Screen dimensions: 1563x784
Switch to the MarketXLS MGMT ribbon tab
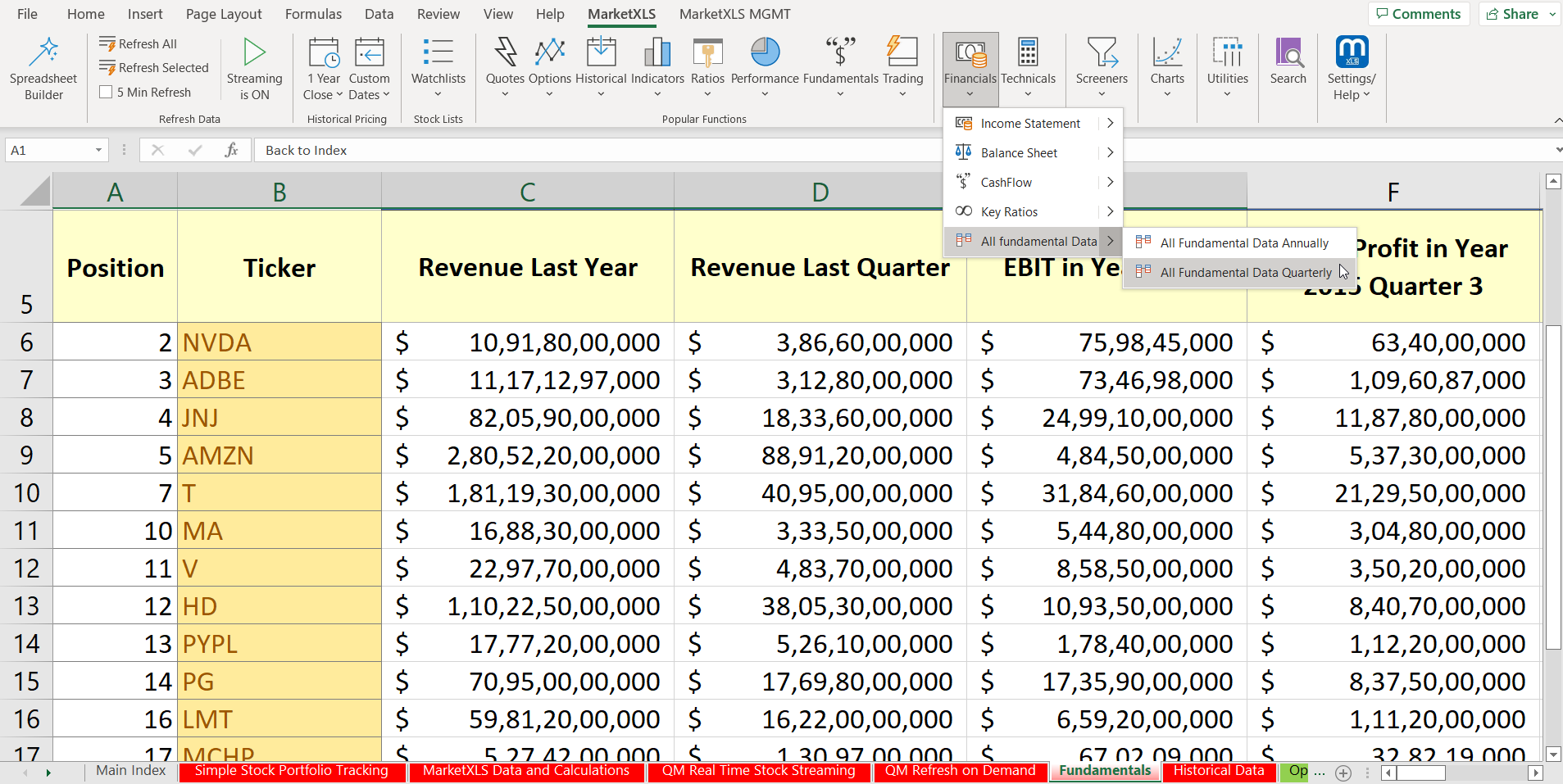click(734, 14)
